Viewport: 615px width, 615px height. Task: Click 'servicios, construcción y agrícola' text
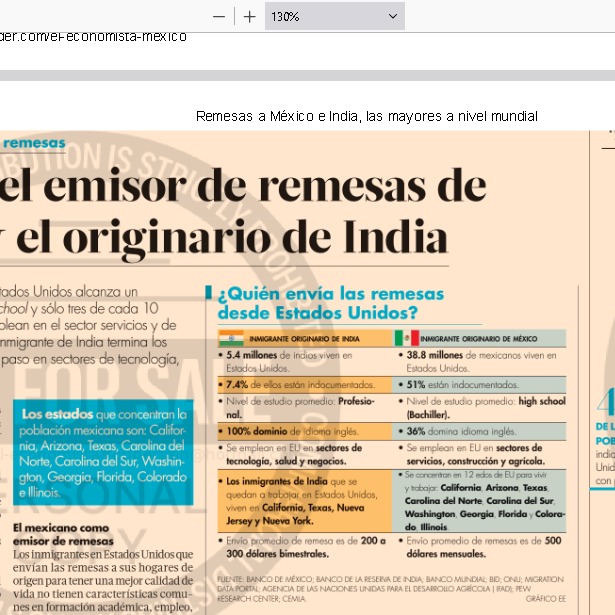tap(476, 461)
